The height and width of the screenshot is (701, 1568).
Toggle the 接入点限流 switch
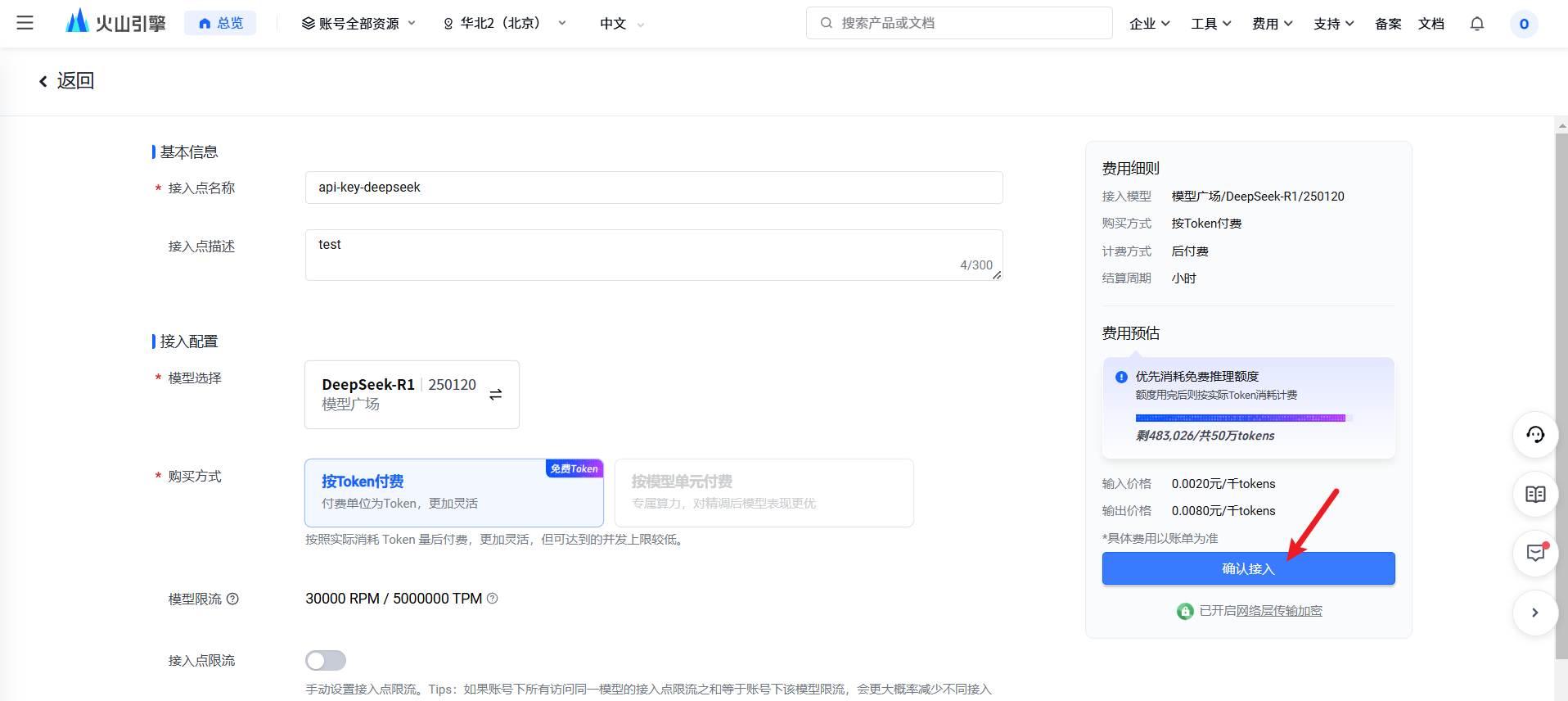[x=326, y=660]
